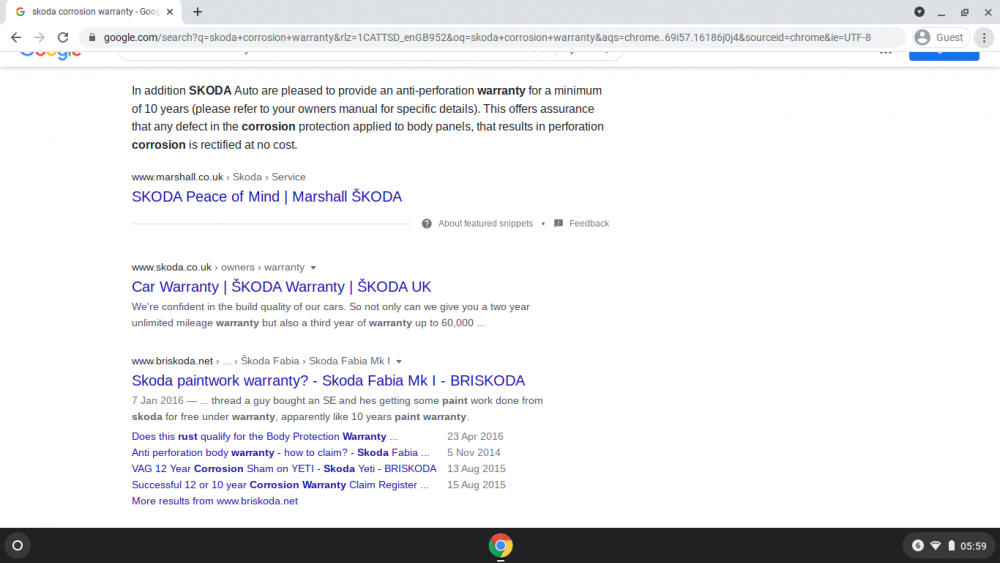Open ChromeOS launcher circle button
This screenshot has width=1000, height=563.
pyautogui.click(x=17, y=545)
